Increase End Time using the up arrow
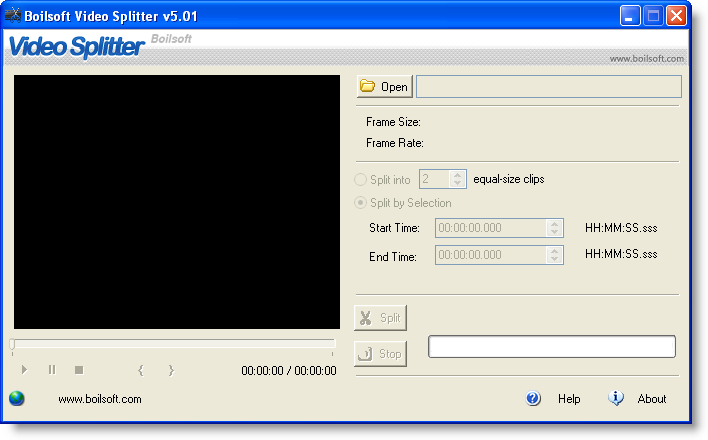 click(x=554, y=251)
